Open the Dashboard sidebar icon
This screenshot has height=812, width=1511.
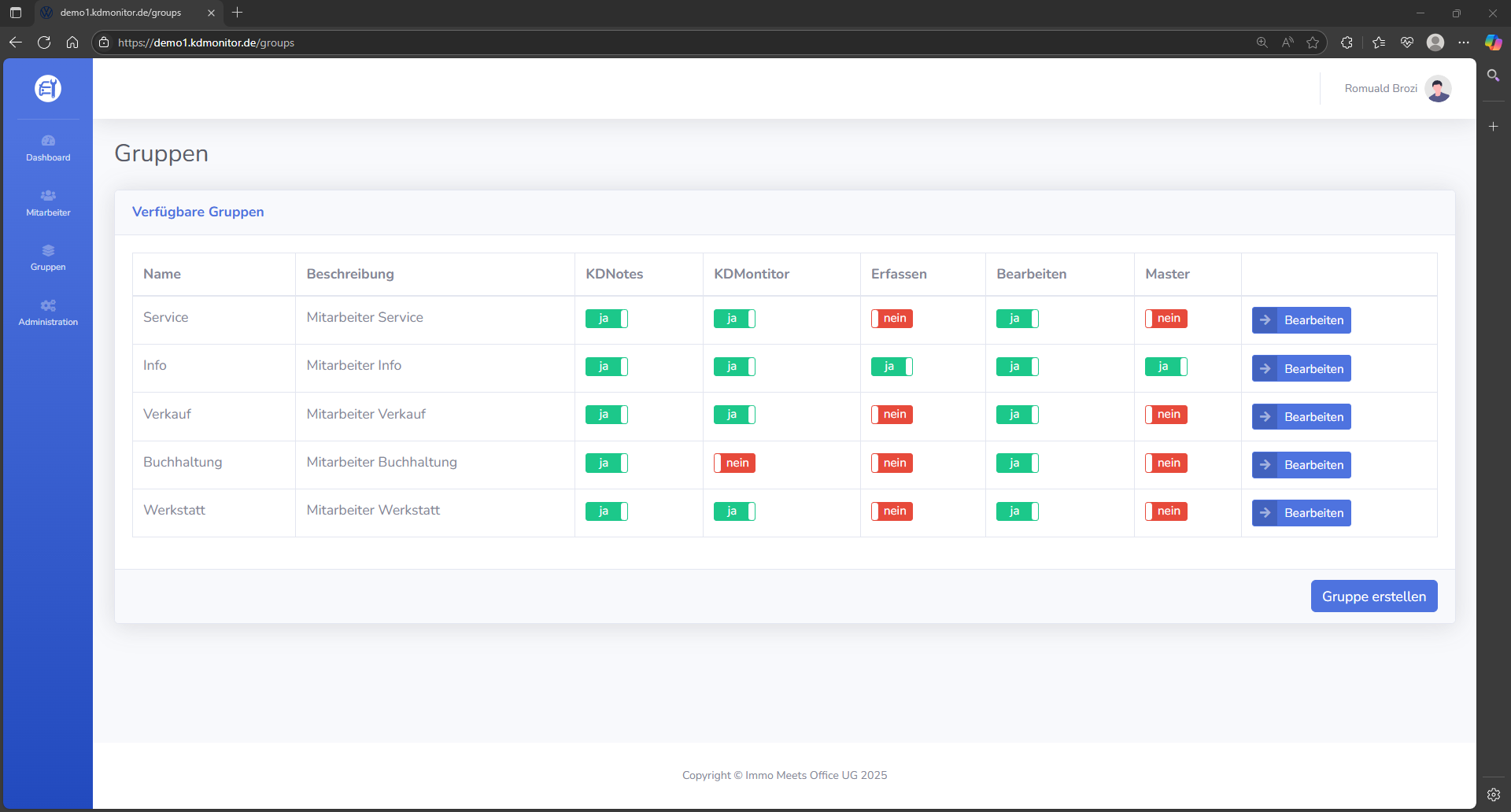48,147
